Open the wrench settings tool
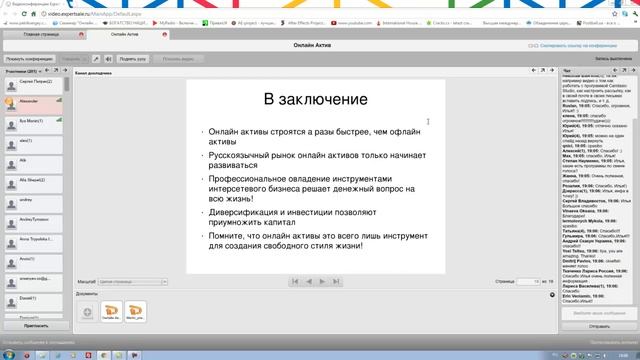Image resolution: width=640 pixels, height=360 pixels. point(96,59)
